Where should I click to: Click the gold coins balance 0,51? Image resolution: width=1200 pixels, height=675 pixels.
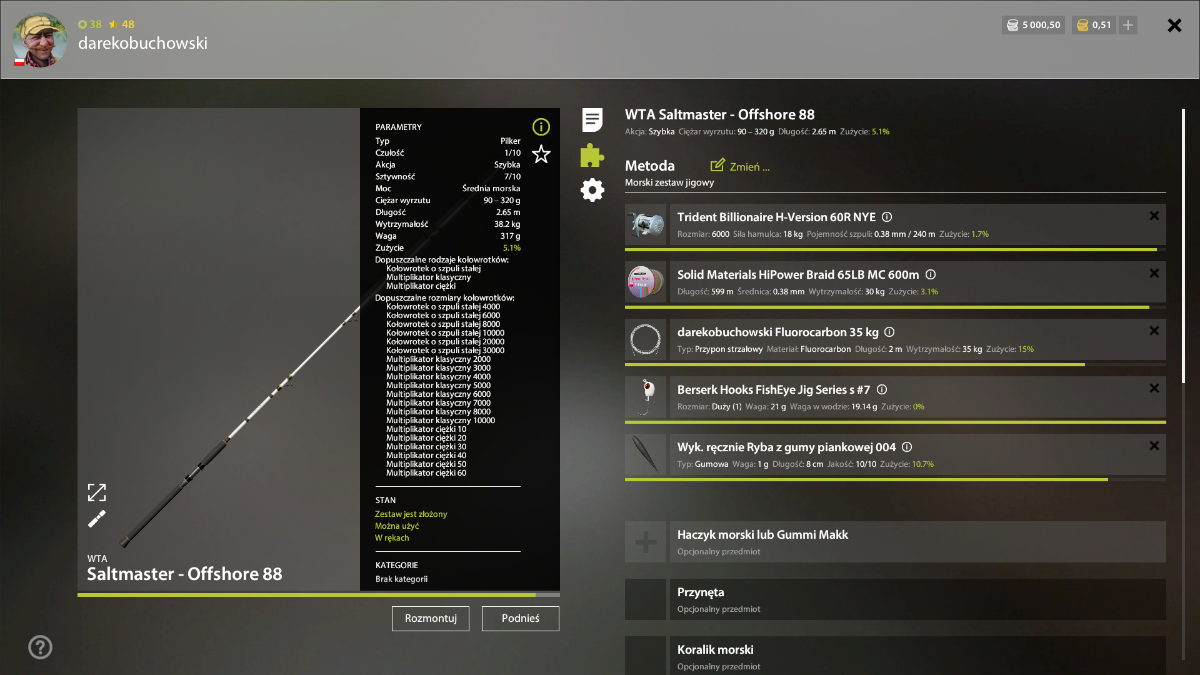click(x=1094, y=25)
